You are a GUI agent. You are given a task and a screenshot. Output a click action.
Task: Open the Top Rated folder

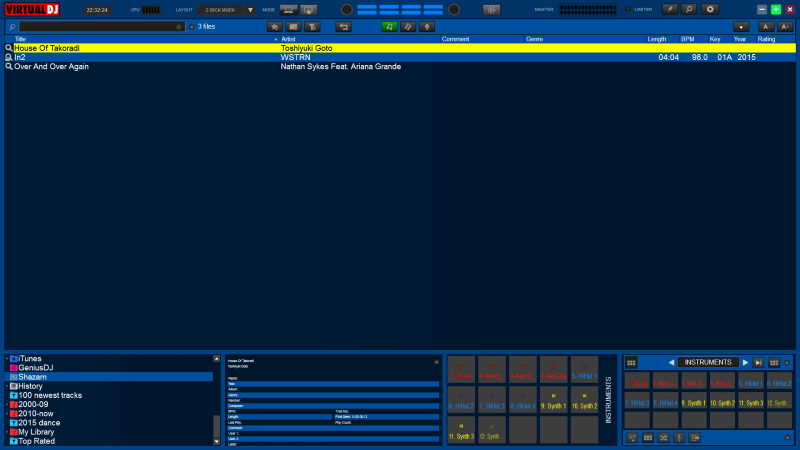coord(36,441)
